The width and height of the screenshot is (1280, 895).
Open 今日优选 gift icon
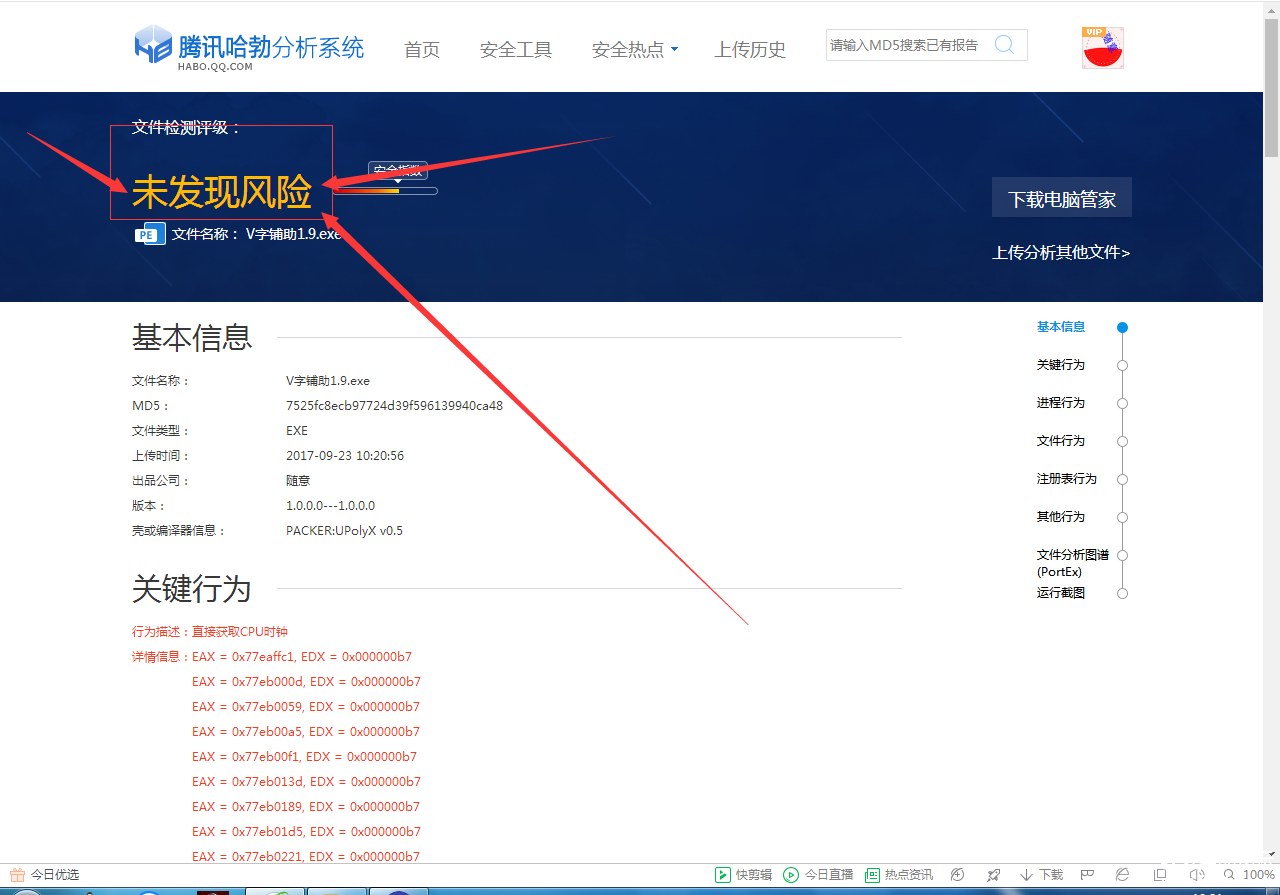pyautogui.click(x=17, y=875)
